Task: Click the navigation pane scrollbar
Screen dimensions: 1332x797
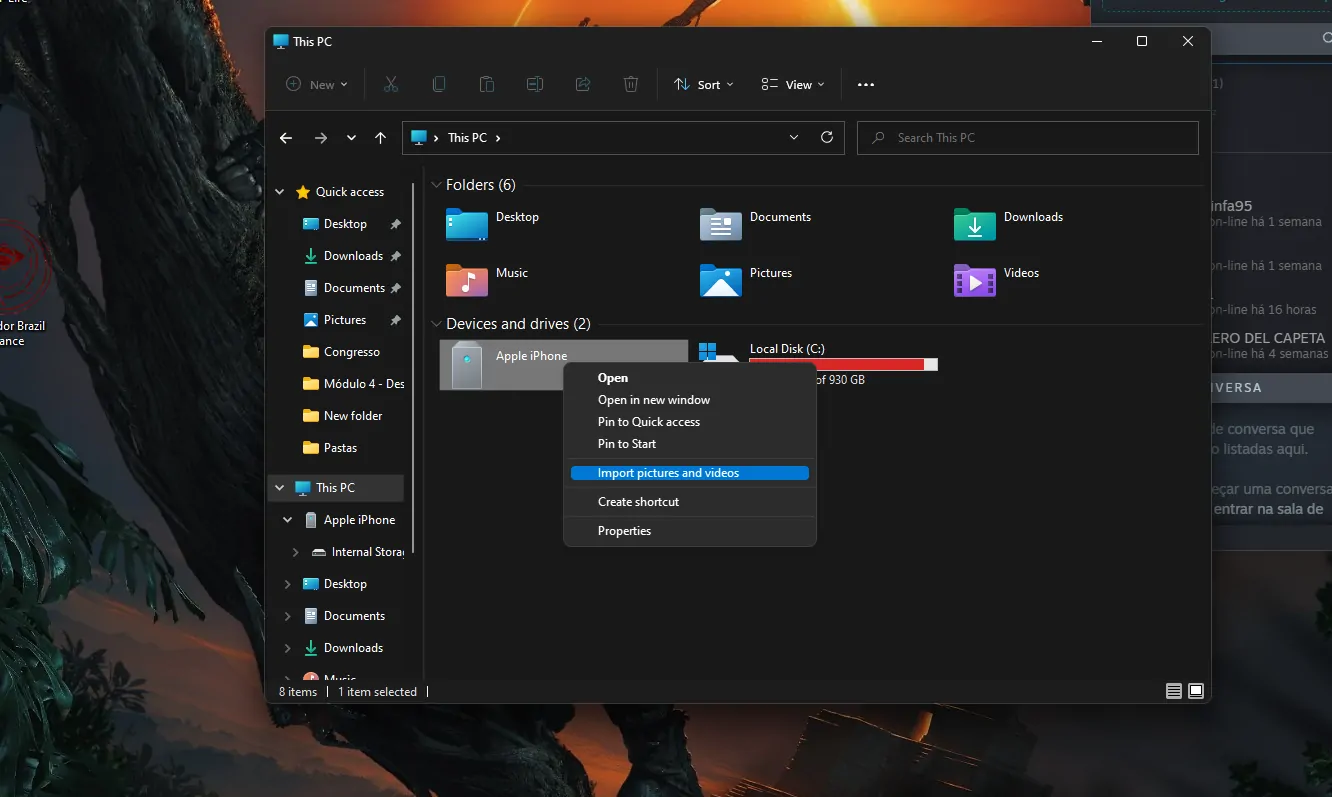Action: click(413, 370)
